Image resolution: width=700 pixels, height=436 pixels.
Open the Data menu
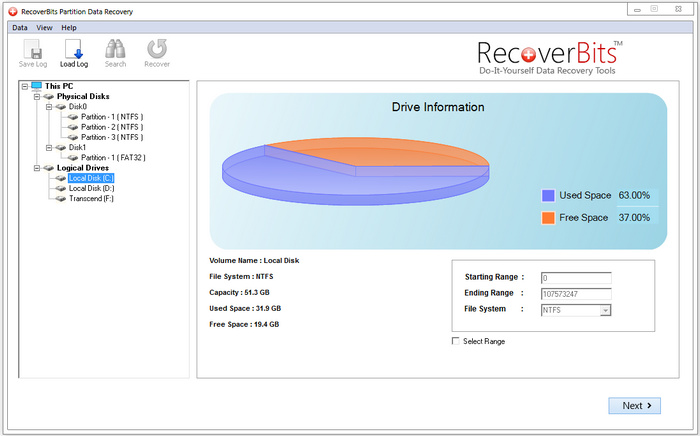20,27
